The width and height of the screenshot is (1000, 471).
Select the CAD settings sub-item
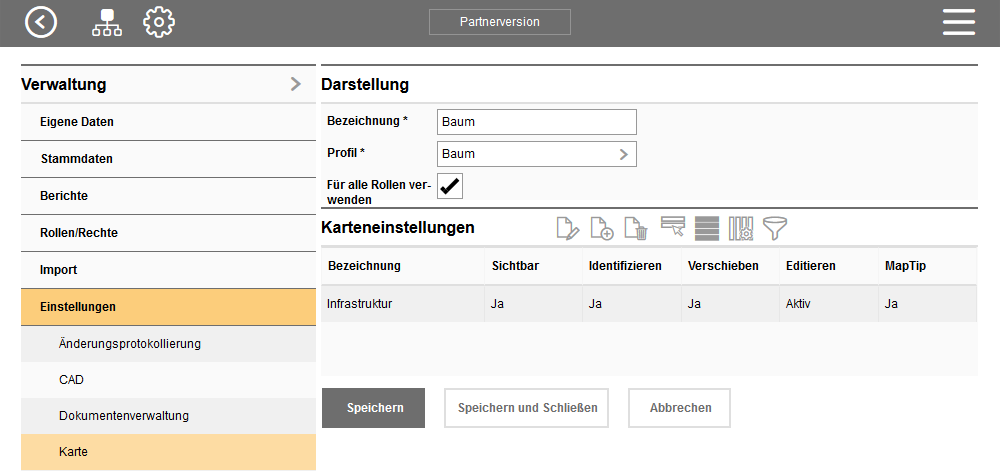click(x=72, y=380)
